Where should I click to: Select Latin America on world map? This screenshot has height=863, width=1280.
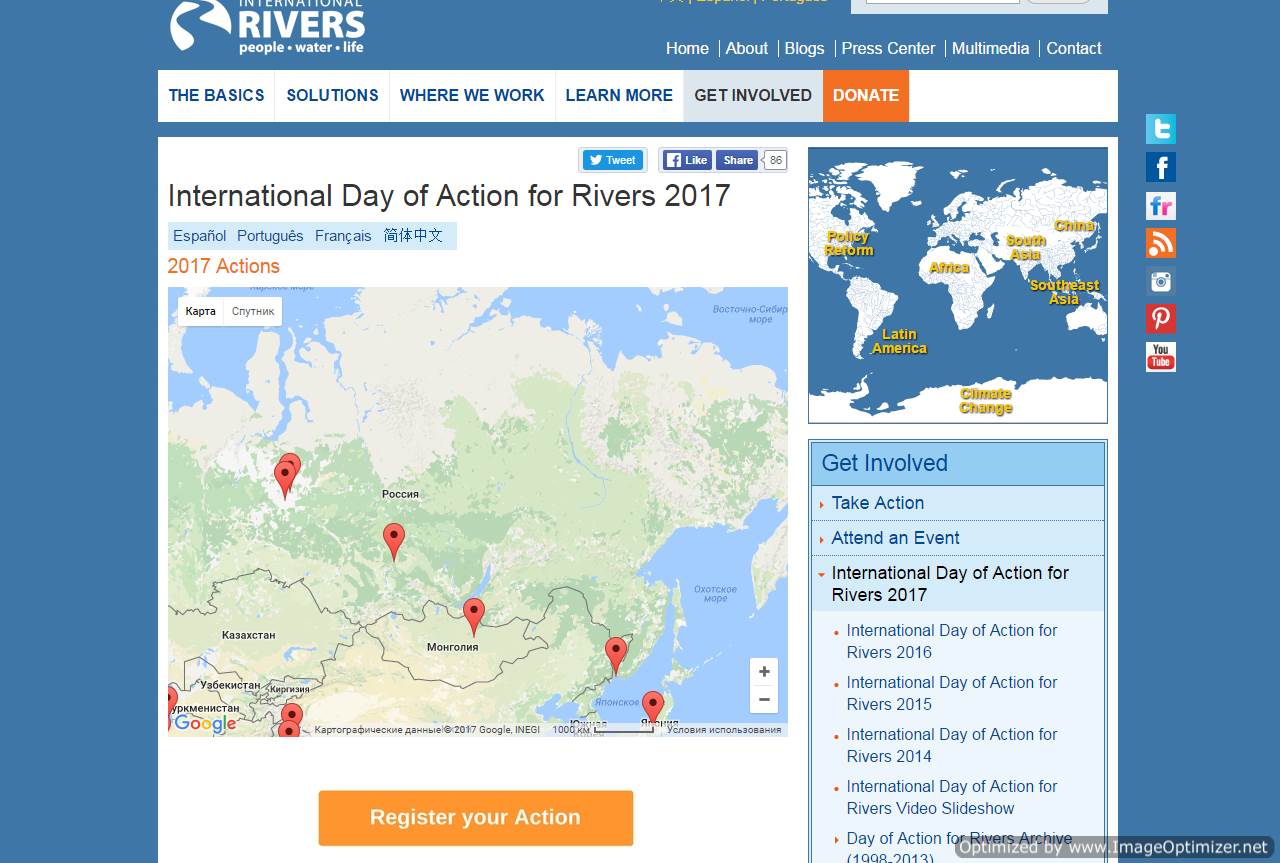(899, 341)
